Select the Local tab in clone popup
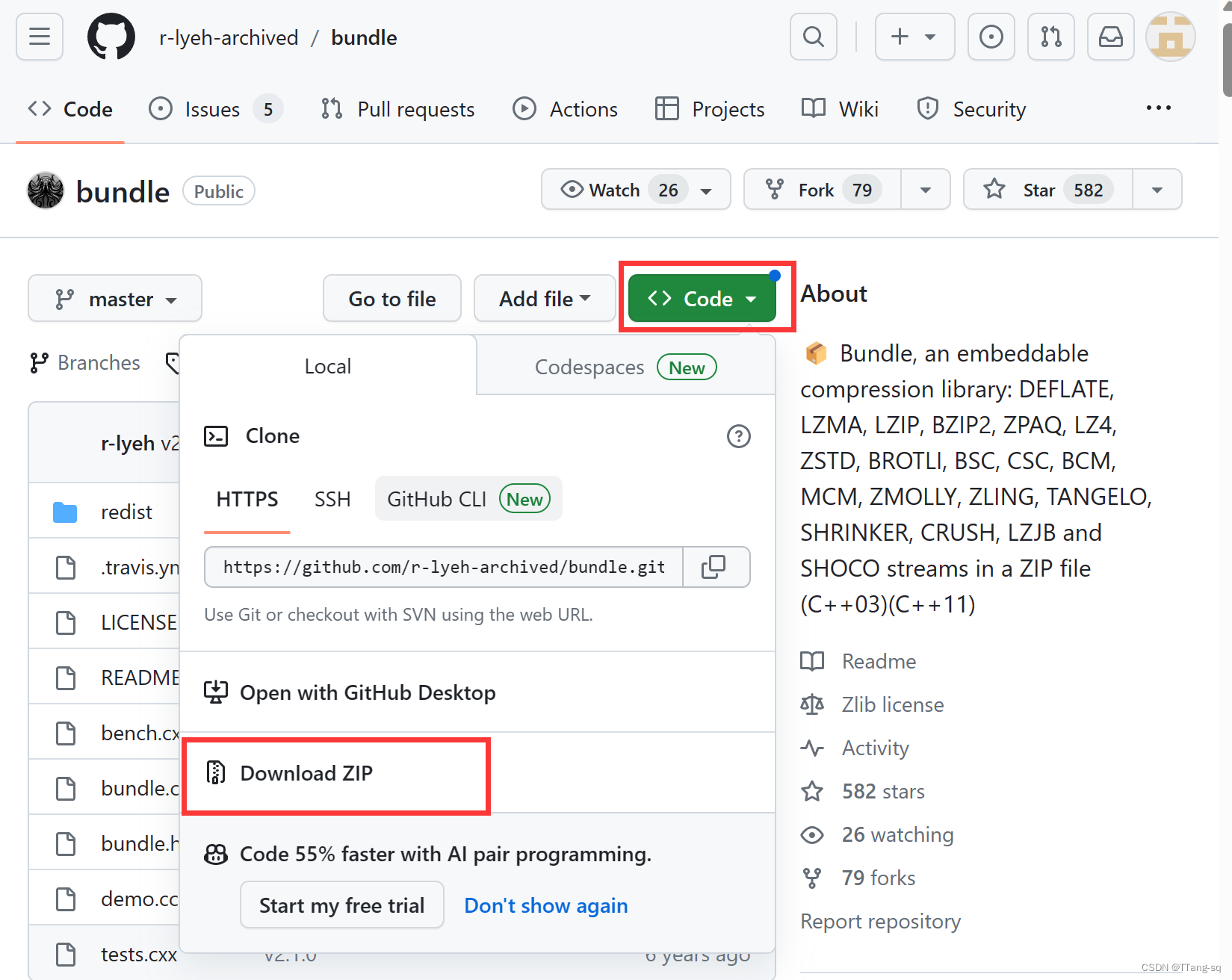1232x980 pixels. coord(328,366)
